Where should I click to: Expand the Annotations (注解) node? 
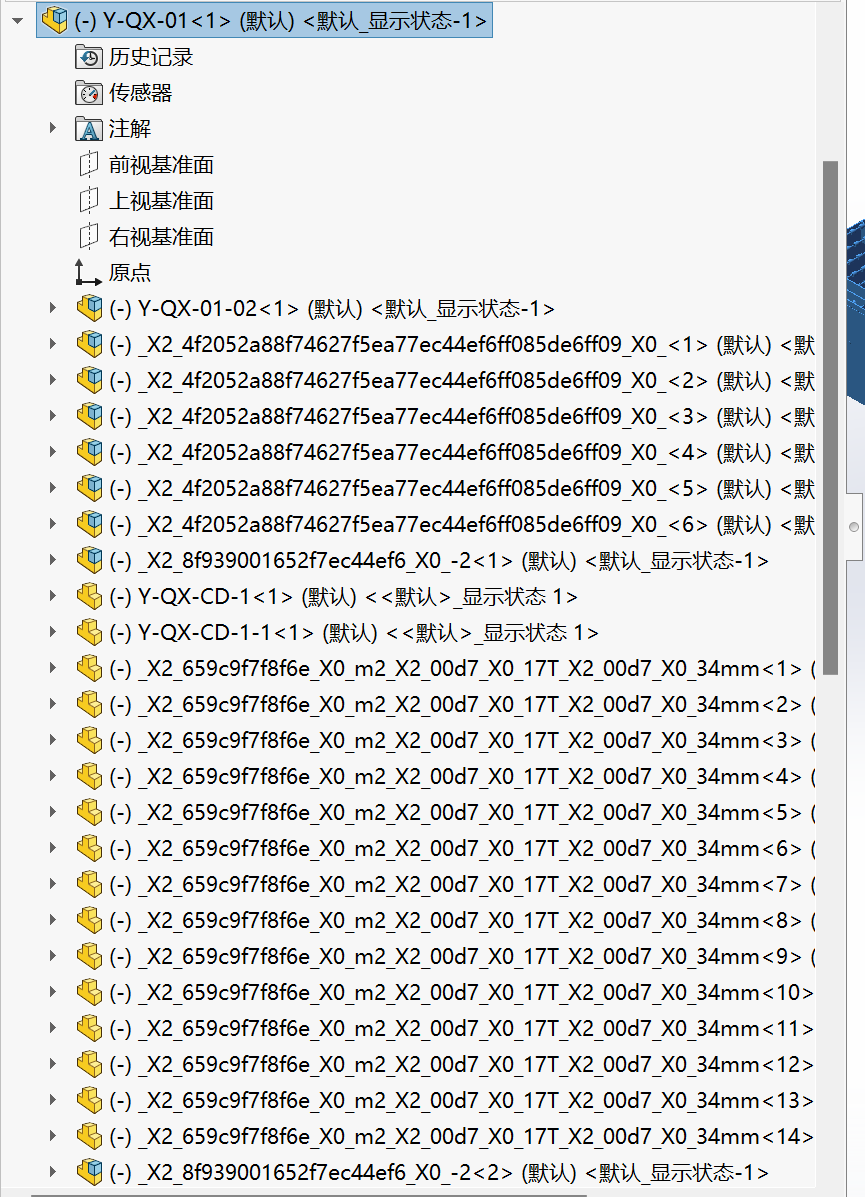54,129
